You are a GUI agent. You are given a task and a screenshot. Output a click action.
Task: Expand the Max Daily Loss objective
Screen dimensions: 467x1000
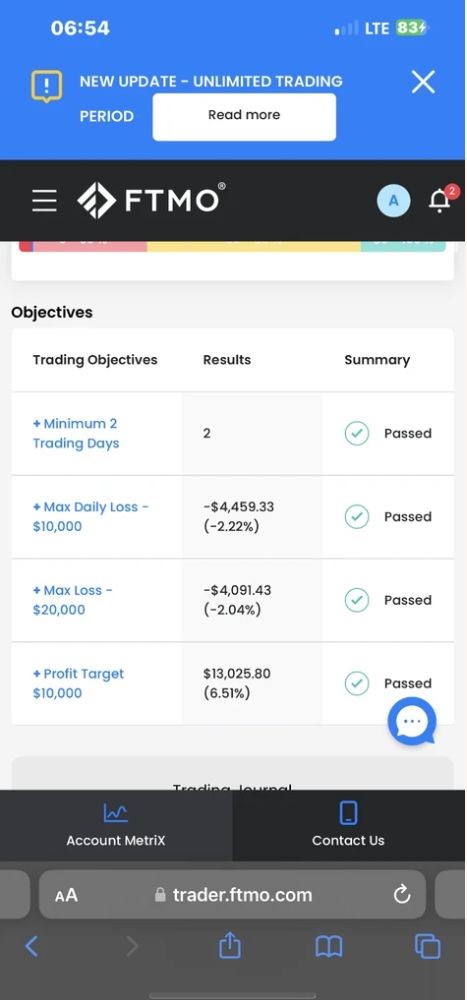click(x=91, y=517)
